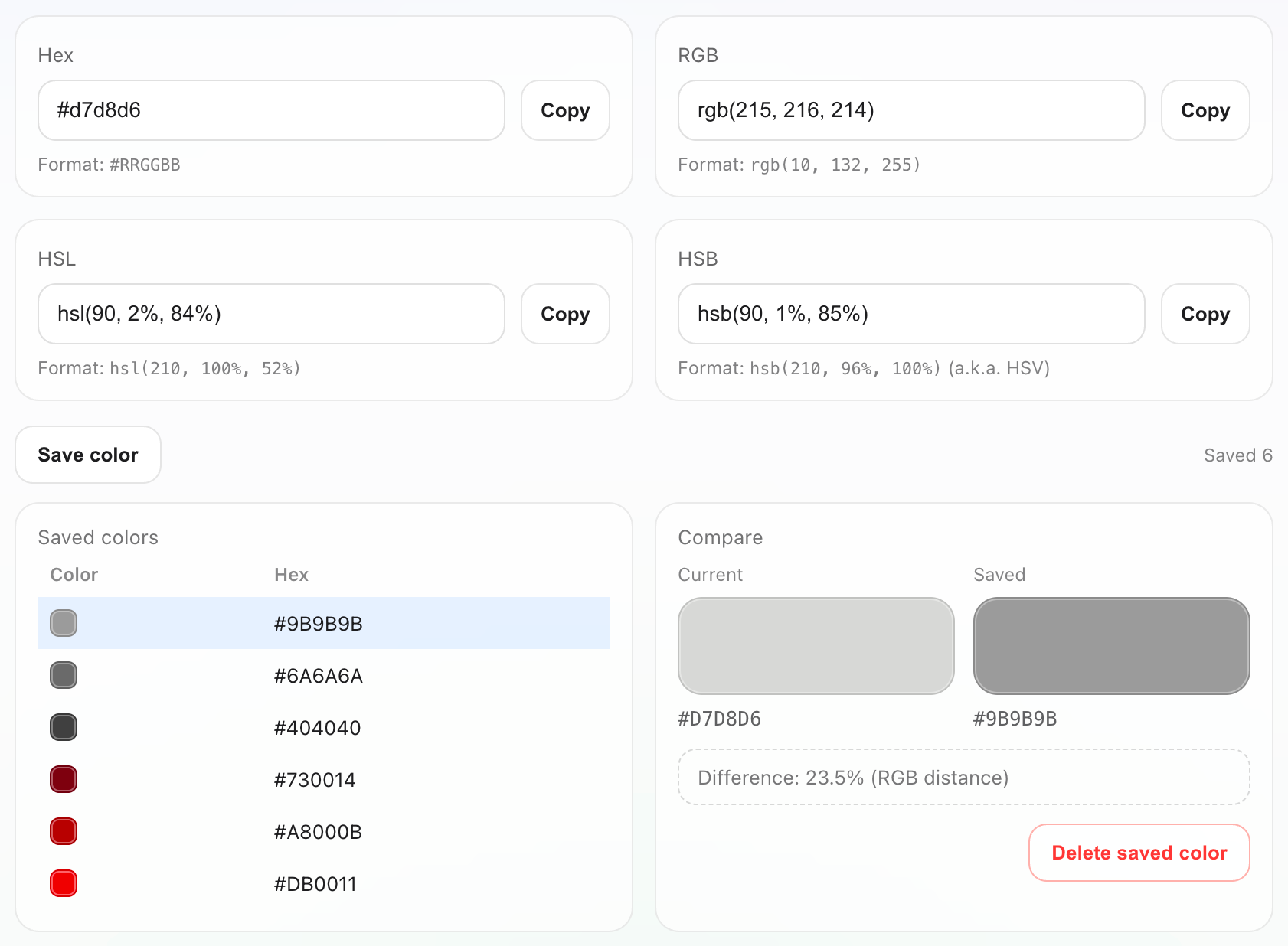Click the Saved 6 counter

click(x=1238, y=455)
